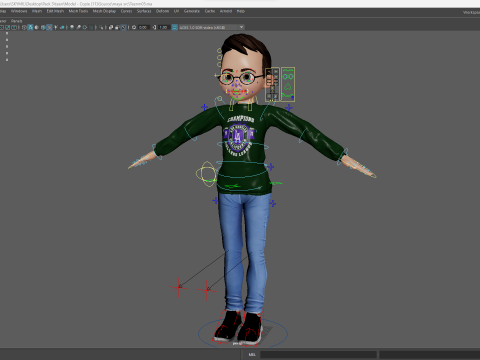The height and width of the screenshot is (360, 480).
Task: Click the dimmed Depth of Field icon
Action: 92,27
